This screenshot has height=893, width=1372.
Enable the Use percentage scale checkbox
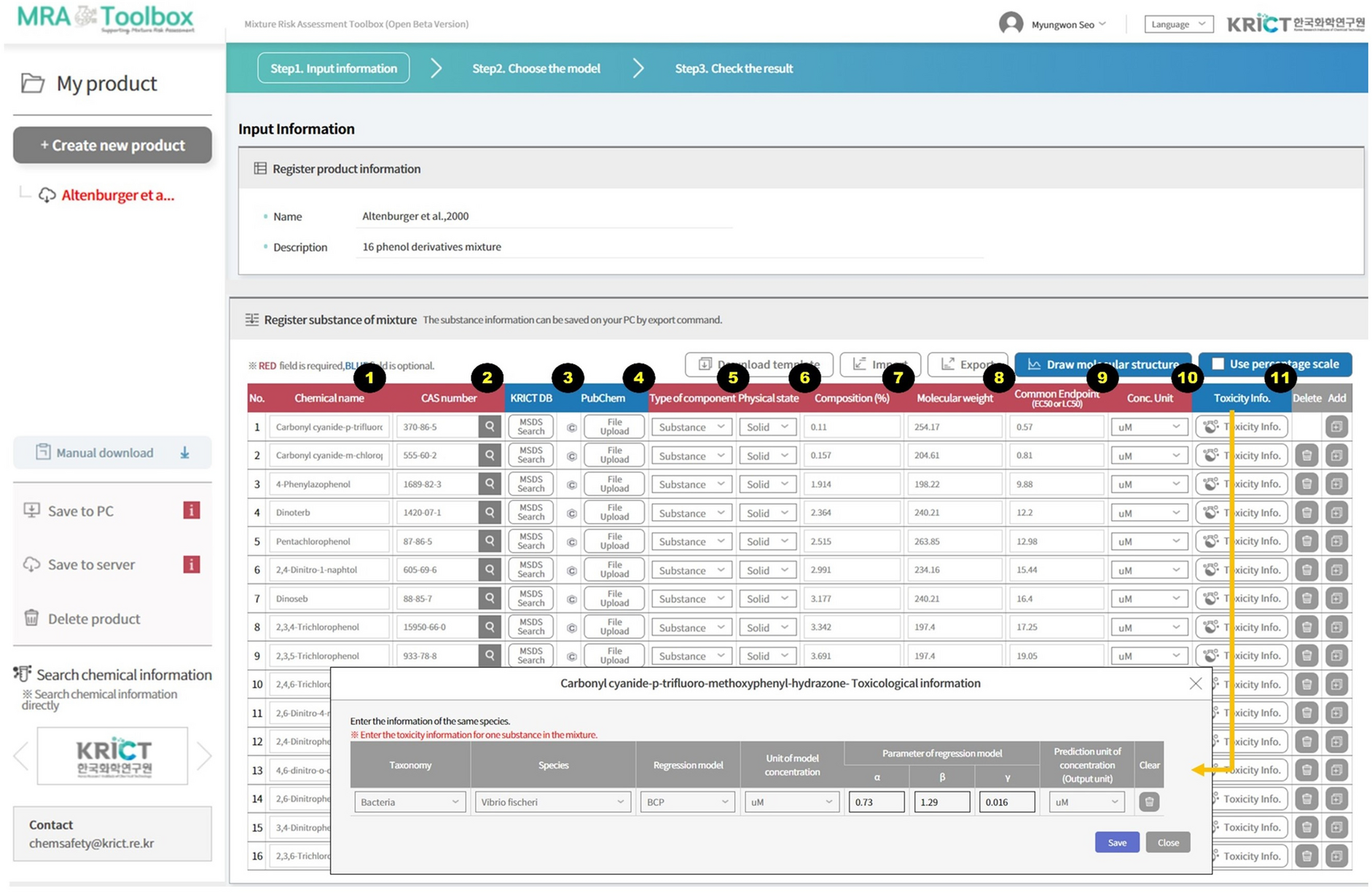pos(1218,363)
